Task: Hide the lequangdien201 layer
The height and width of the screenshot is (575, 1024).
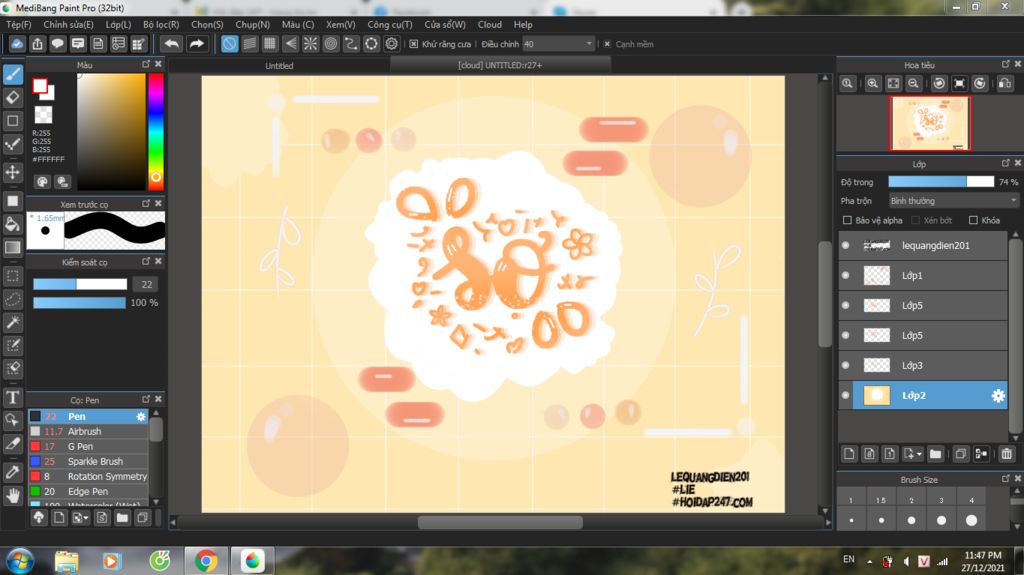Action: point(846,246)
